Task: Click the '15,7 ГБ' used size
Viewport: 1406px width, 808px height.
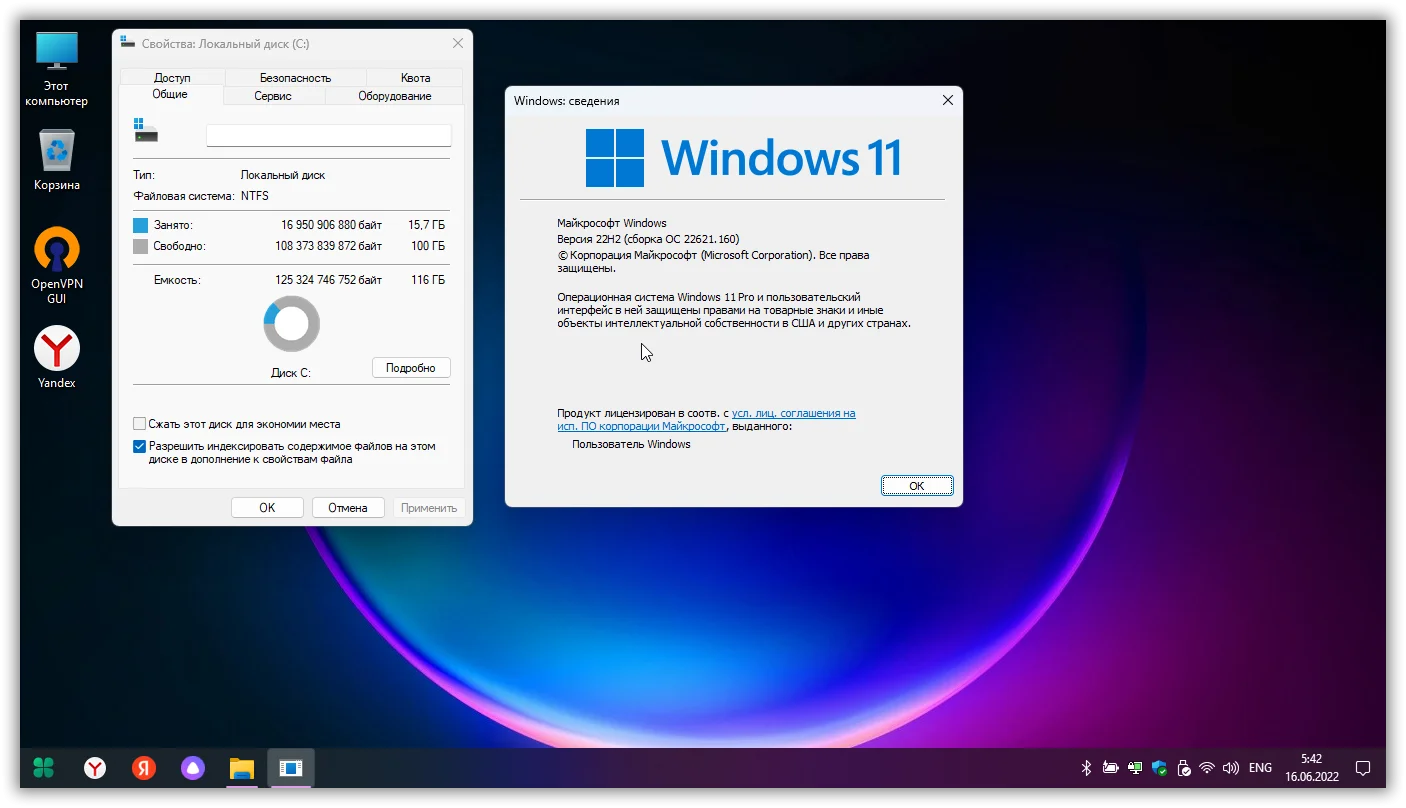Action: [x=426, y=225]
